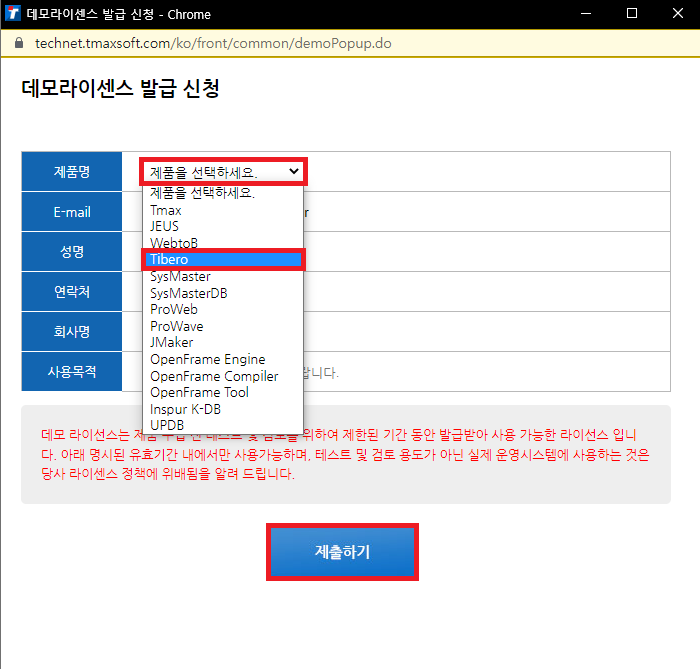Click the 사용목적 row label
Screen dimensions: 700x669
point(72,371)
